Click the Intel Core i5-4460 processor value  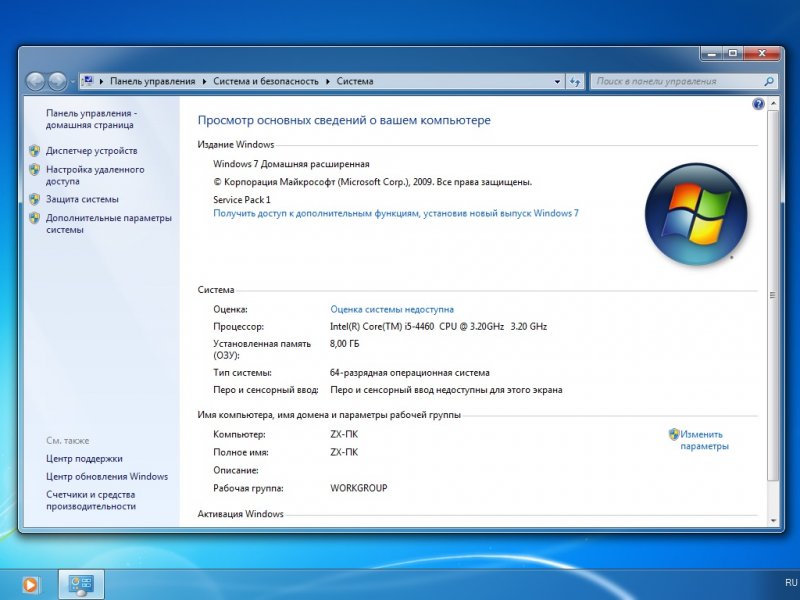coord(438,327)
